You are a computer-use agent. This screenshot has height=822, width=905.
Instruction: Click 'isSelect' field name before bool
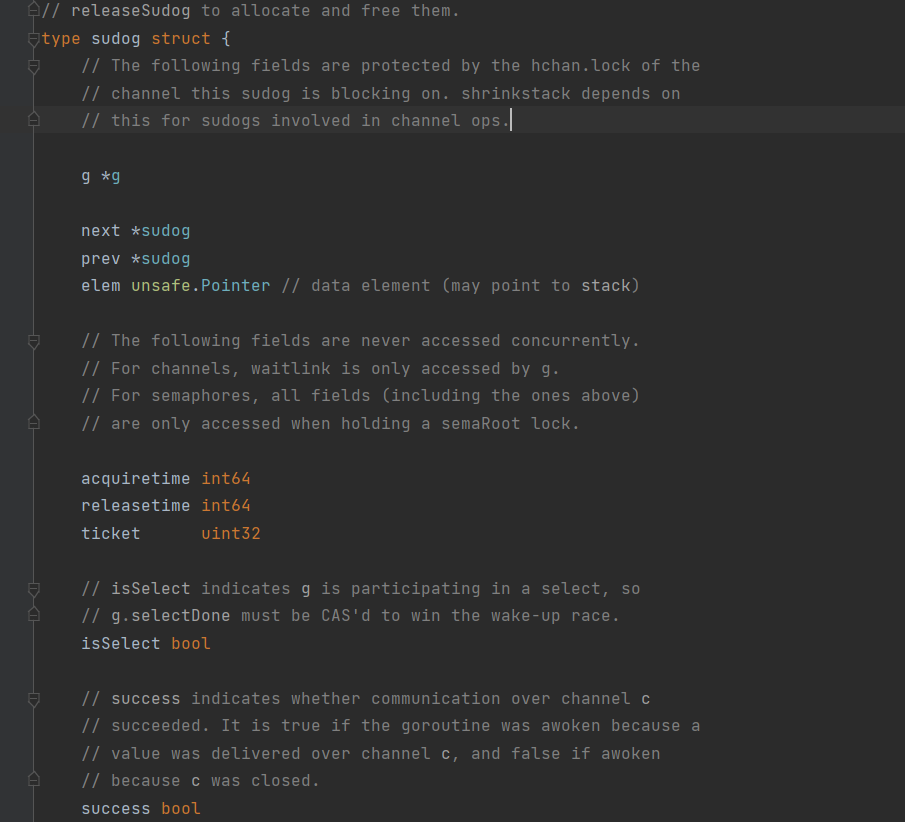tap(121, 644)
